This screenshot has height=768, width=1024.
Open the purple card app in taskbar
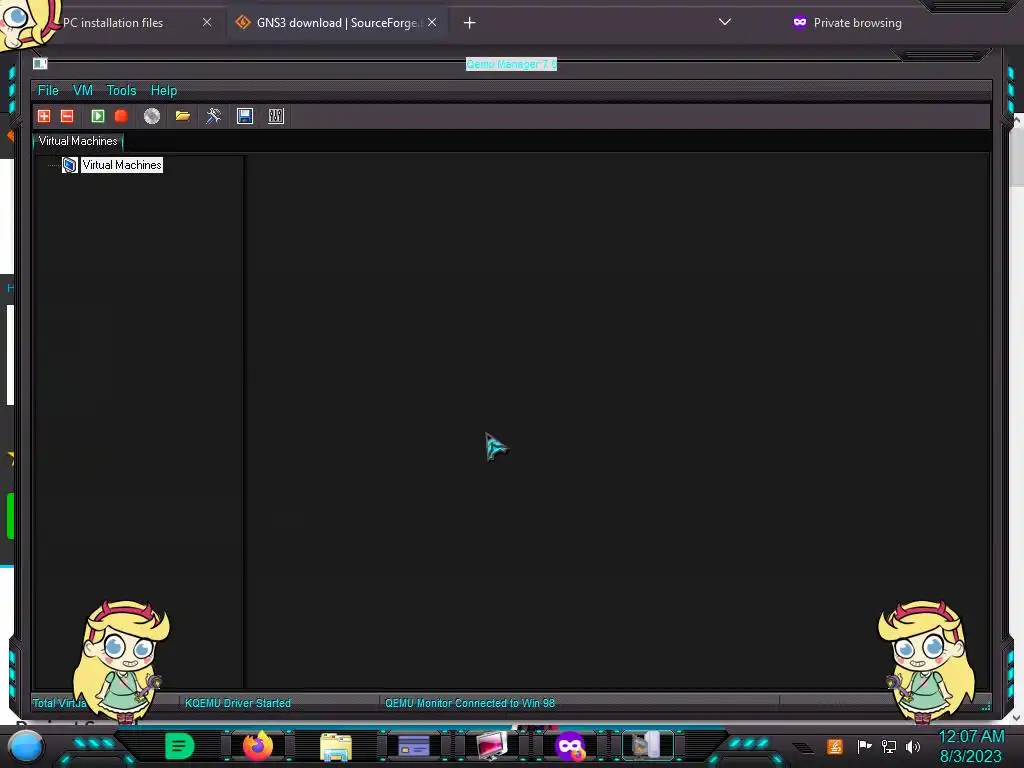click(x=413, y=746)
